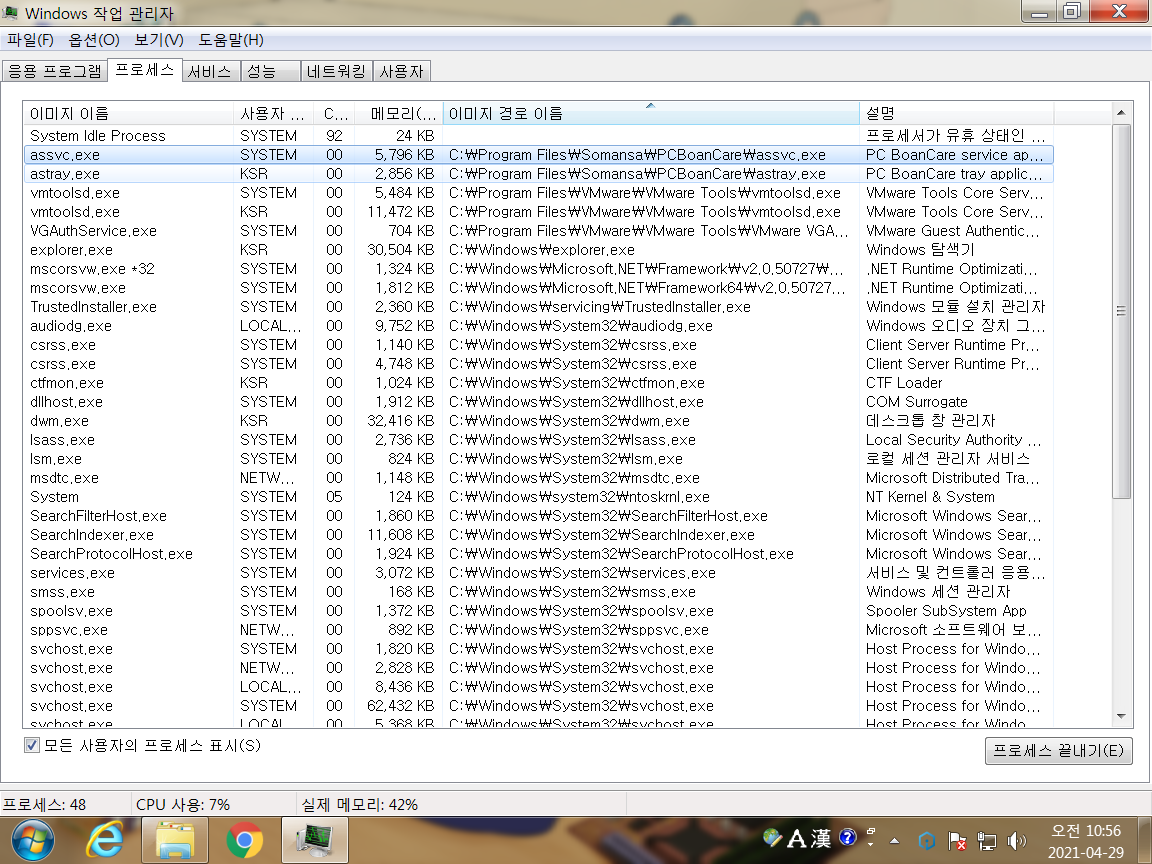Screen dimensions: 1152x864
Task: Sort by 이미지 이름 column header
Action: [x=128, y=113]
